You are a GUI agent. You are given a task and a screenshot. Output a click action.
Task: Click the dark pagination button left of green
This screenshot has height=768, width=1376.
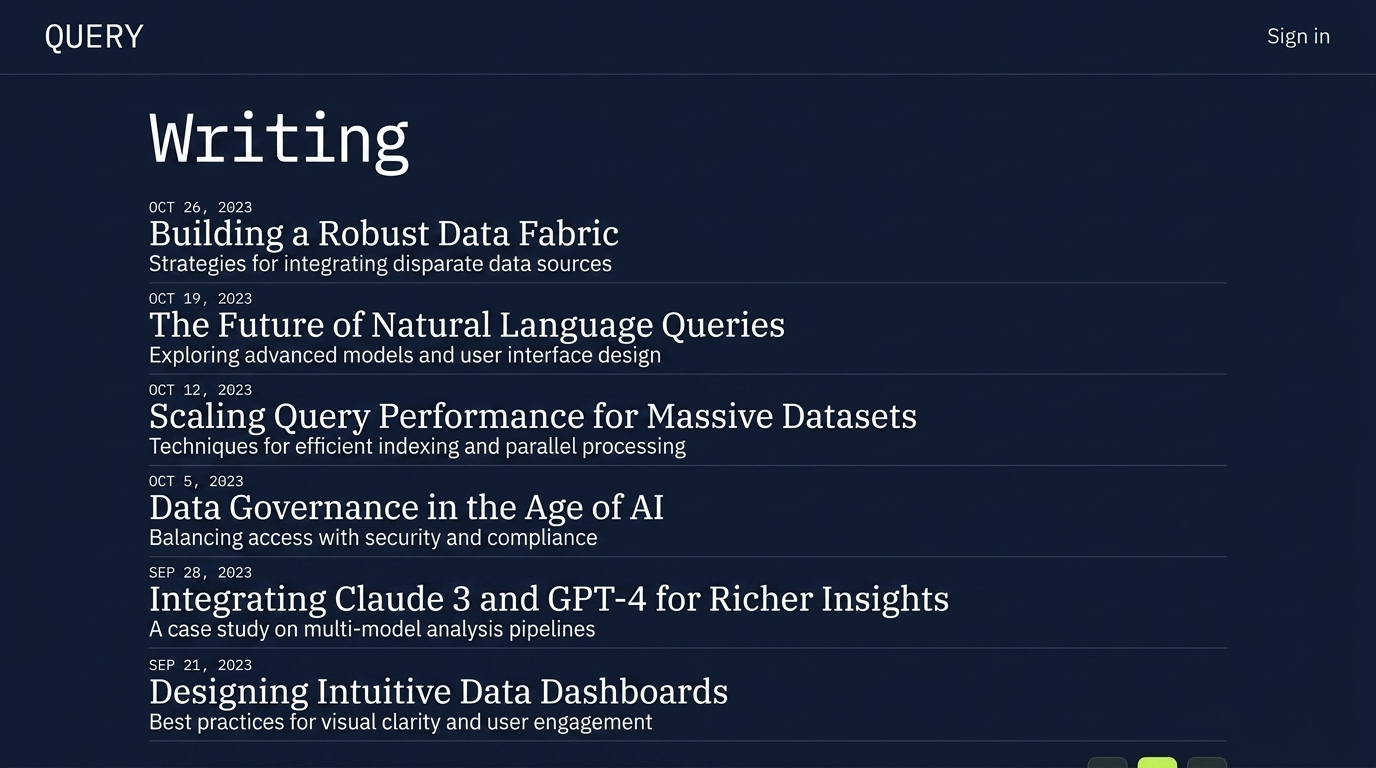pos(1107,763)
